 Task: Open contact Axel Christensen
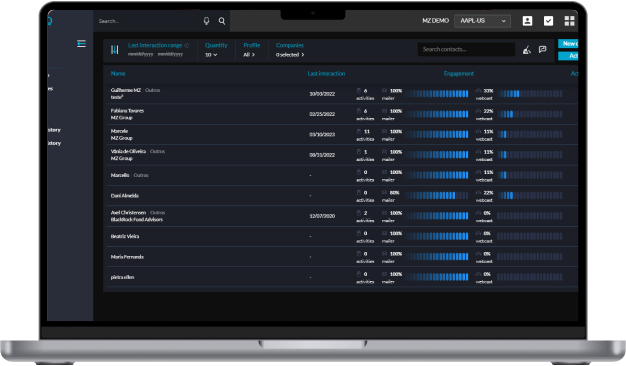click(128, 213)
